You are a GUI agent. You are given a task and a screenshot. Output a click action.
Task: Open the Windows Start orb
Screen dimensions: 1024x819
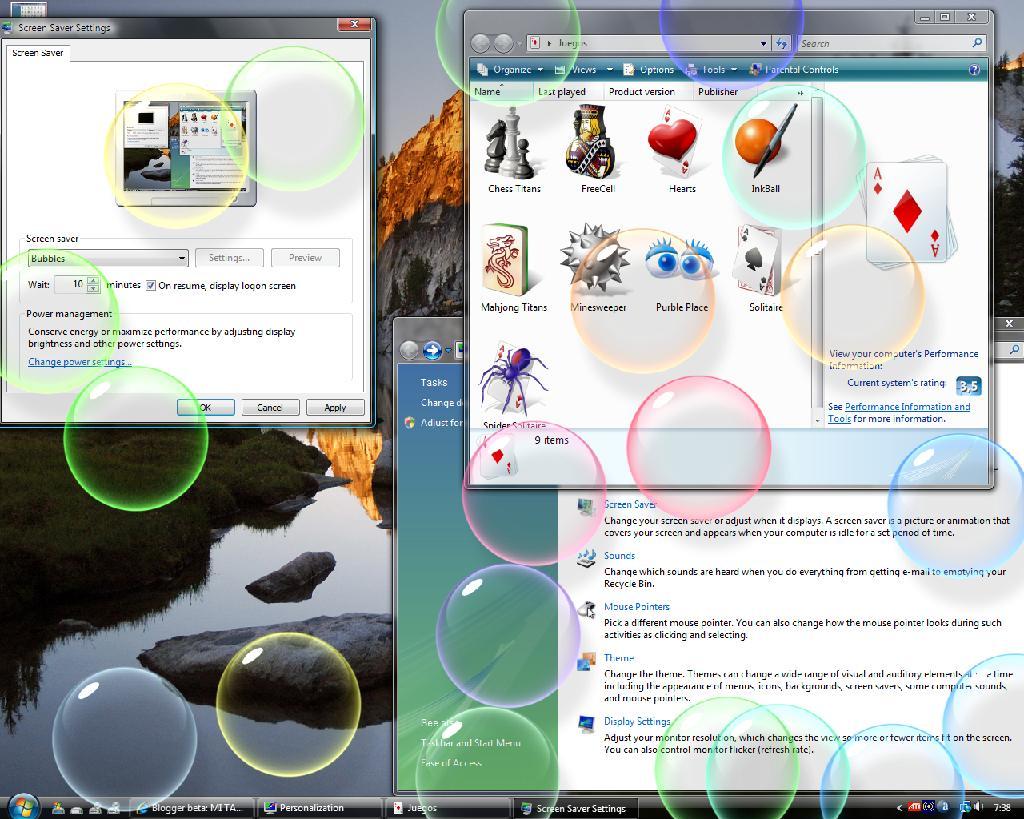pos(23,807)
